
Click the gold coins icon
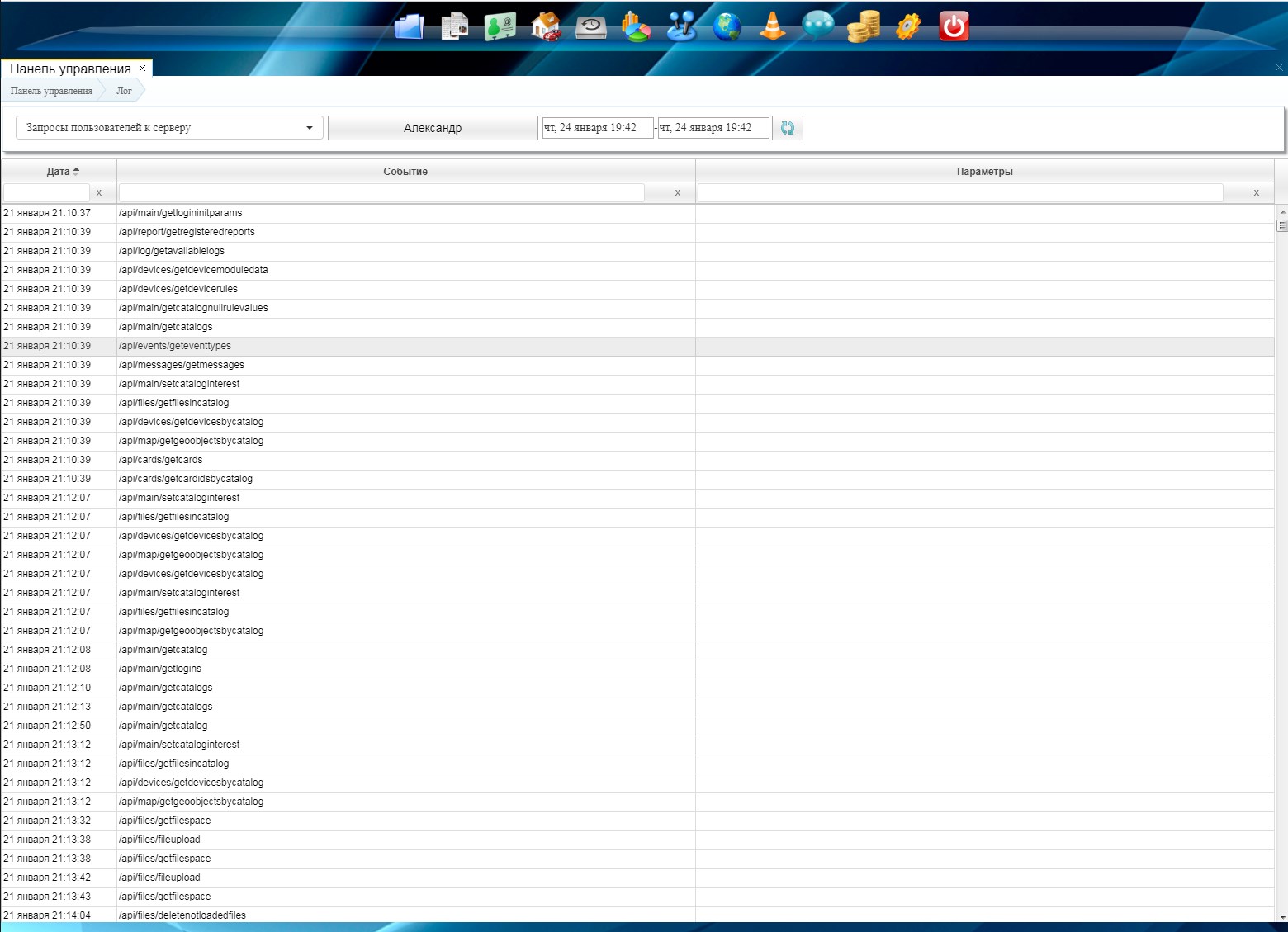[863, 26]
